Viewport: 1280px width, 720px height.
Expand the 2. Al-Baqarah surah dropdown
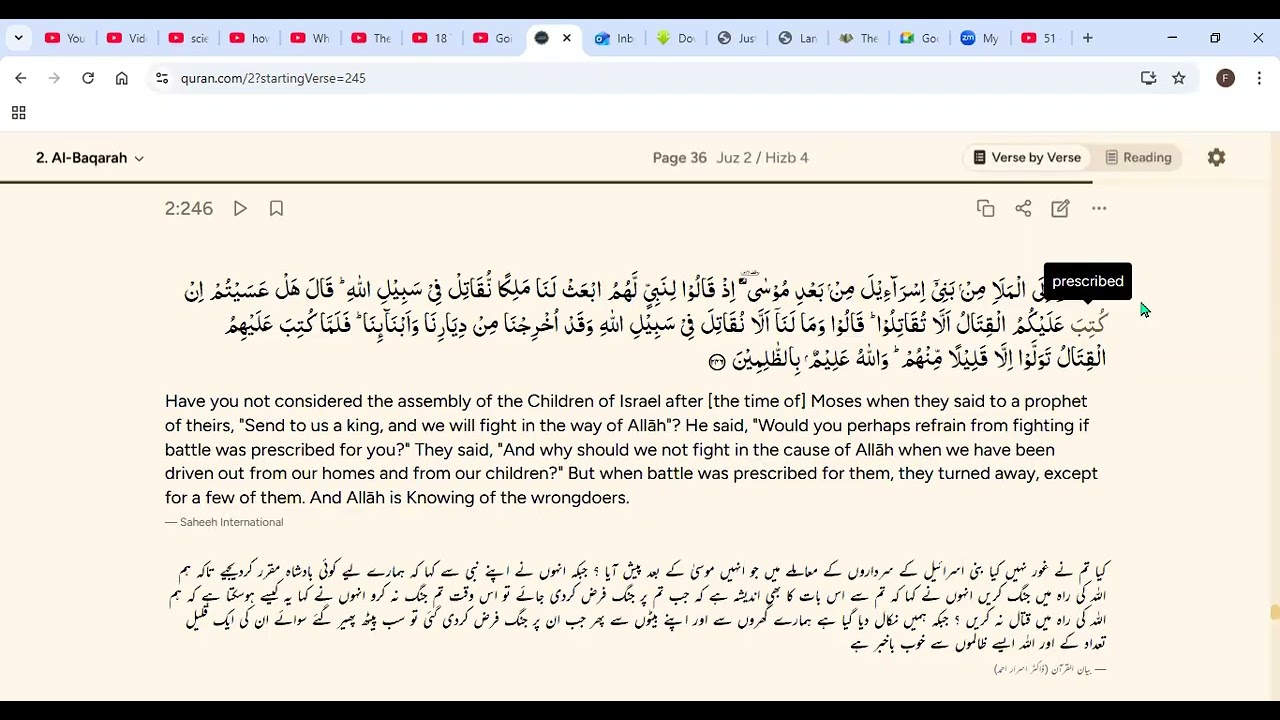pos(90,158)
